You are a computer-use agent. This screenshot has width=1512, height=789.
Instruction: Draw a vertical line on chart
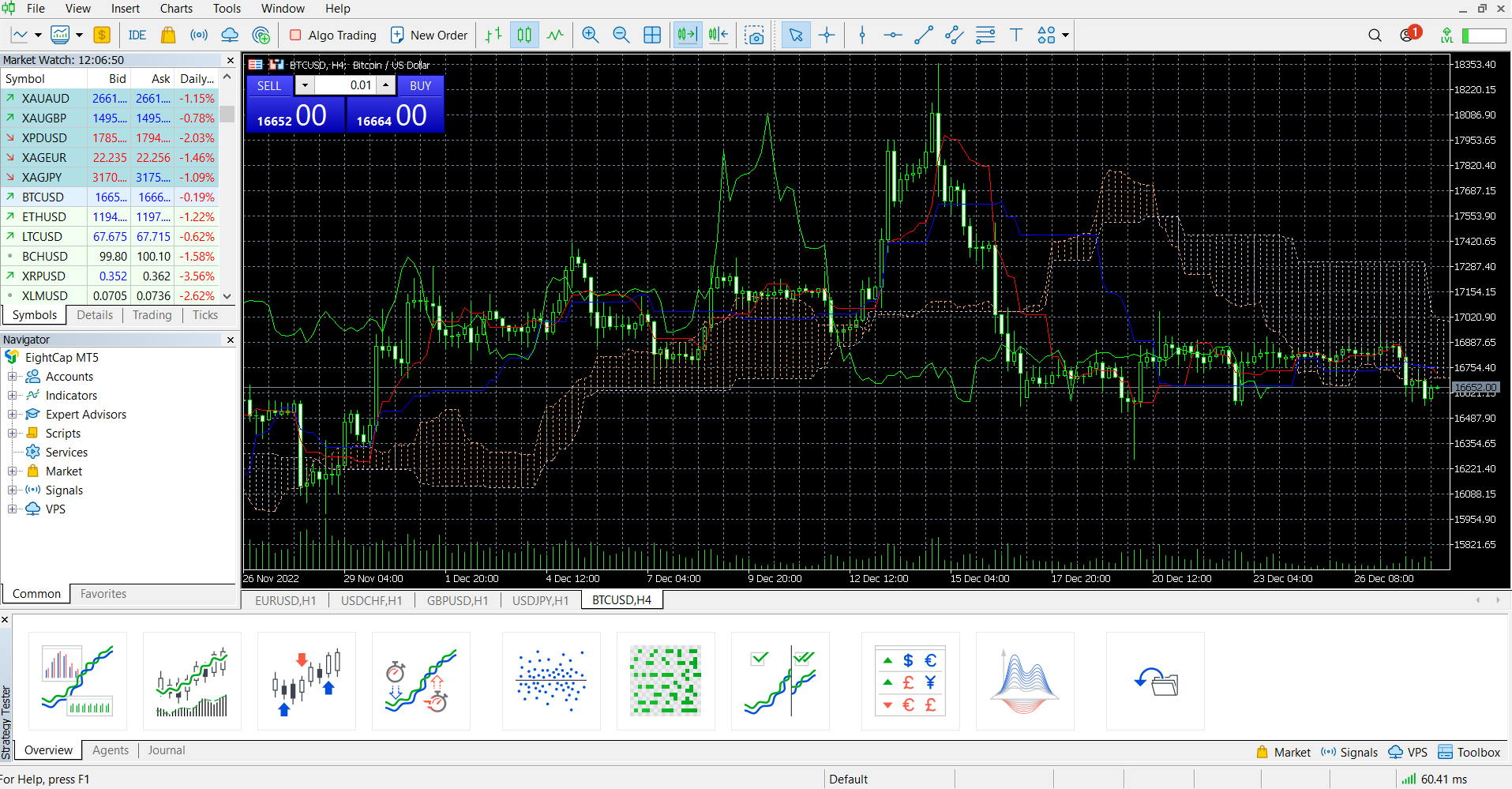pyautogui.click(x=862, y=35)
